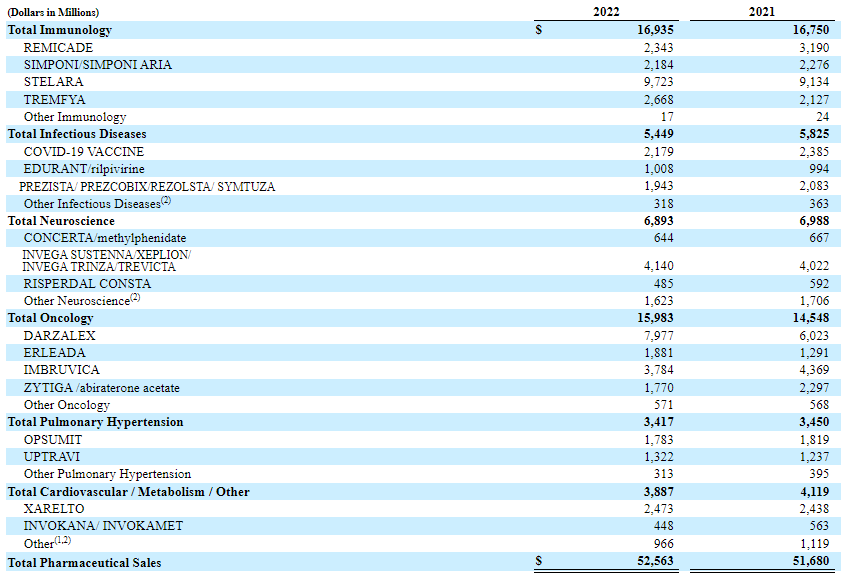Select TREMFYA 2022 value 2,668
The height and width of the screenshot is (578, 841).
(x=659, y=100)
